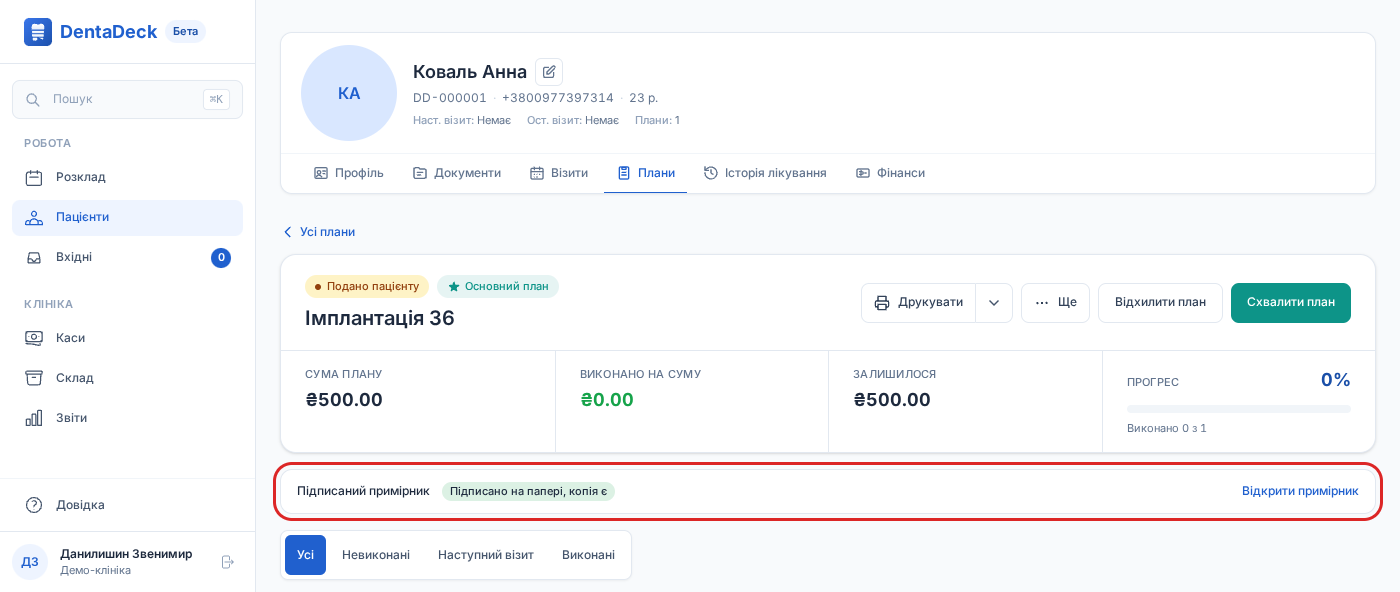Click the Візити calendar icon

pos(537,173)
